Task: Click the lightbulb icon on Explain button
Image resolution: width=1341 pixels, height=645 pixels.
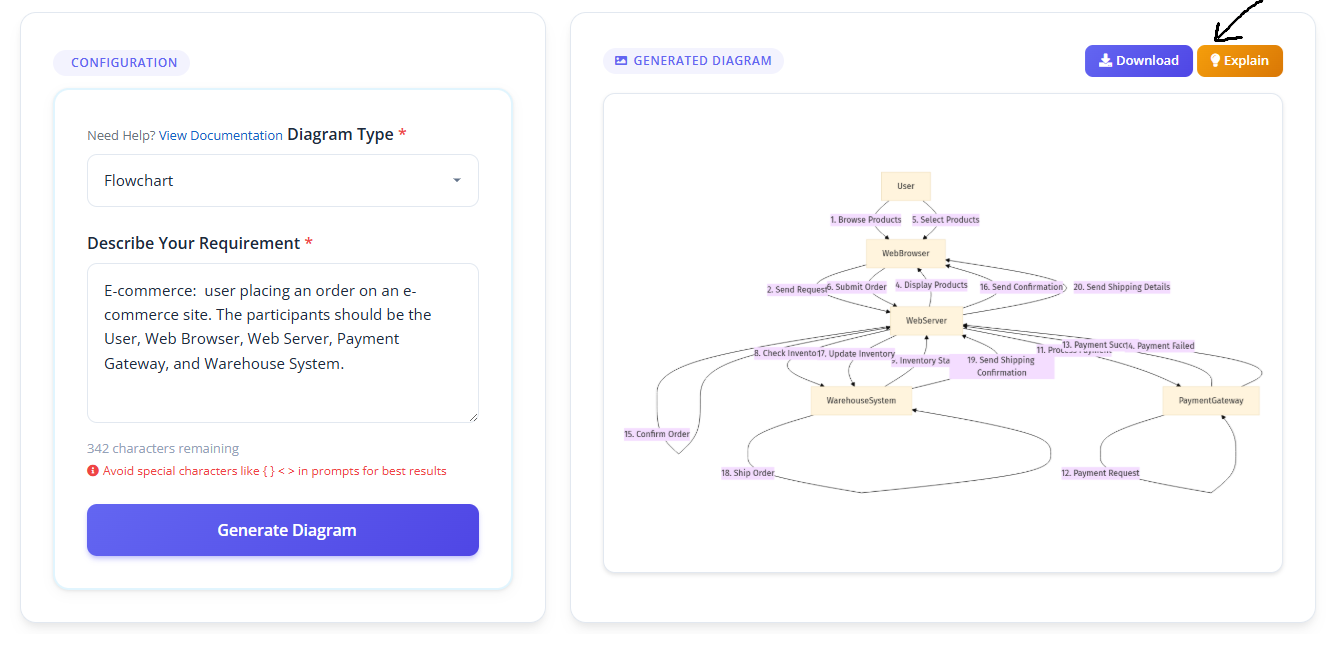Action: pos(1215,60)
